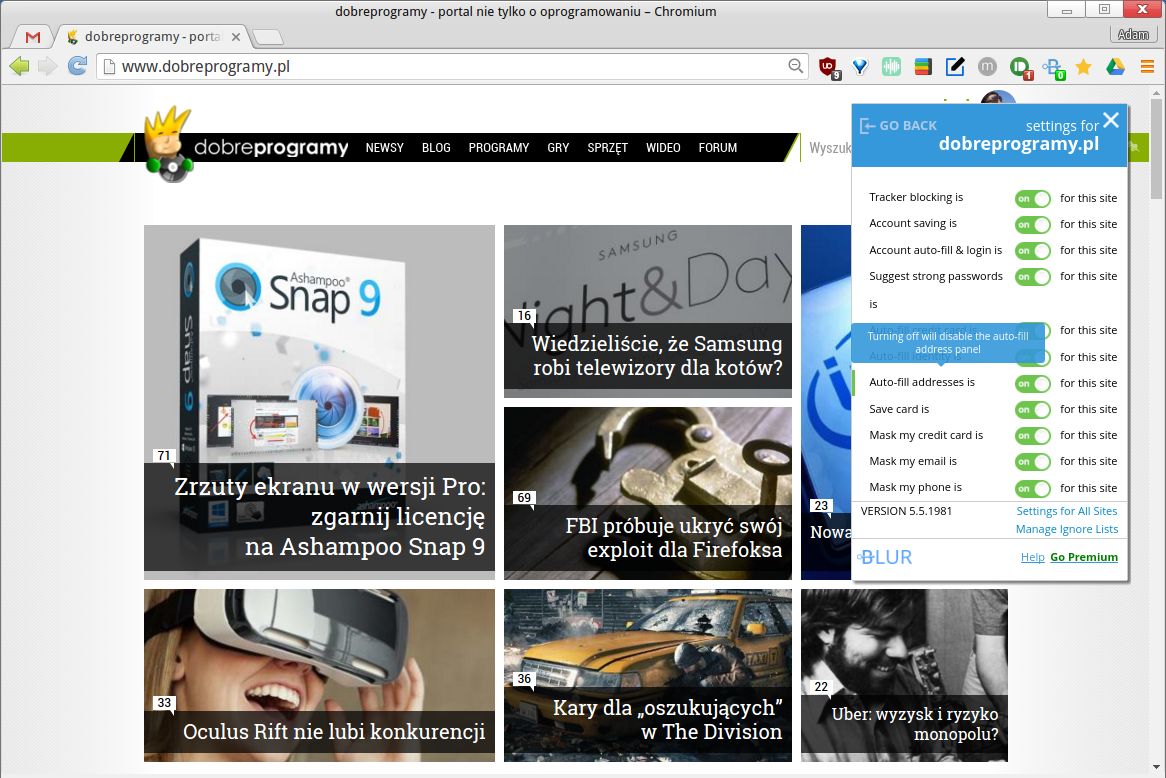Click the Blur extension toolbar icon

pos(1053,68)
